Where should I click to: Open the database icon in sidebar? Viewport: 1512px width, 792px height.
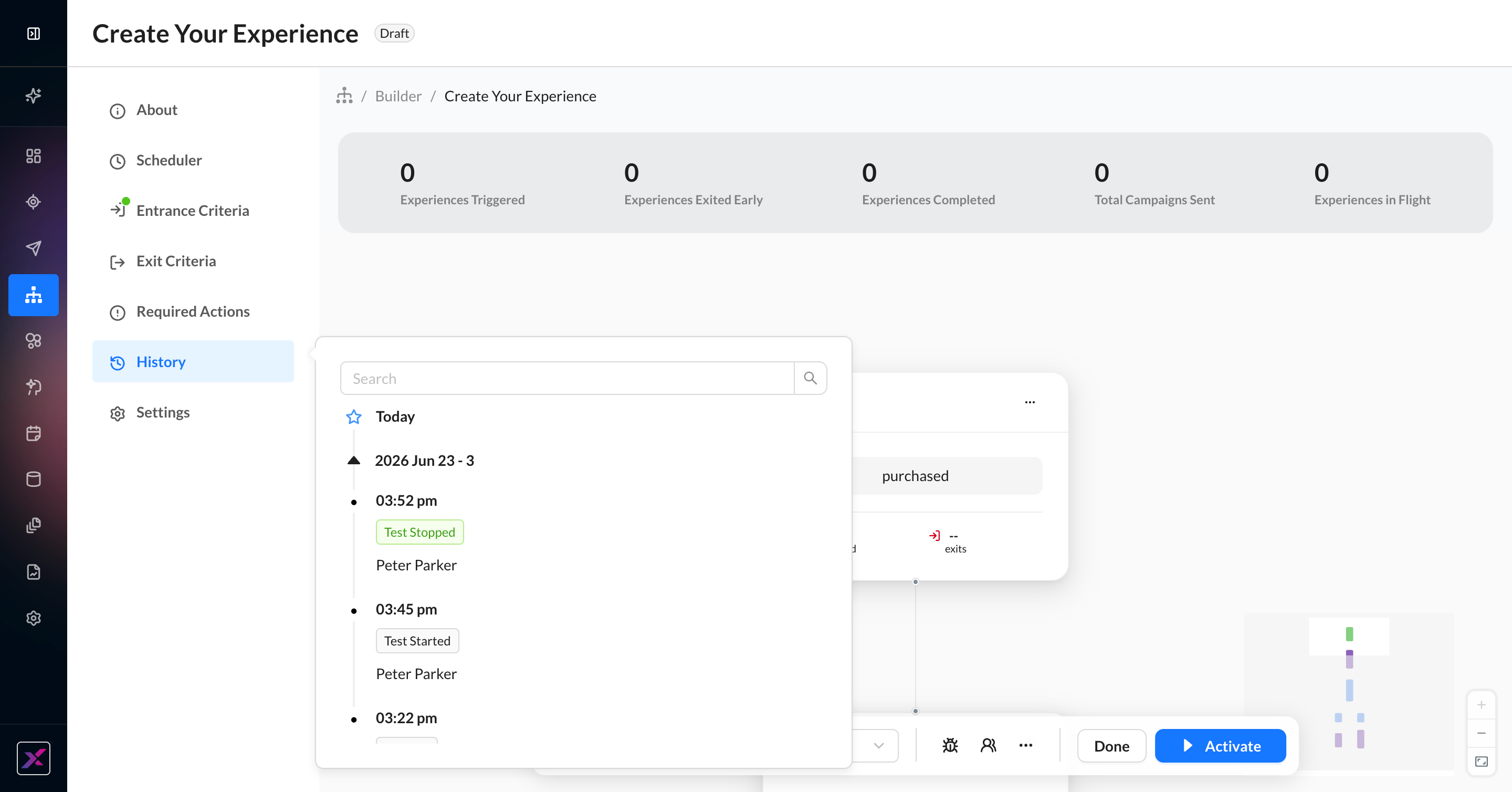pos(34,479)
